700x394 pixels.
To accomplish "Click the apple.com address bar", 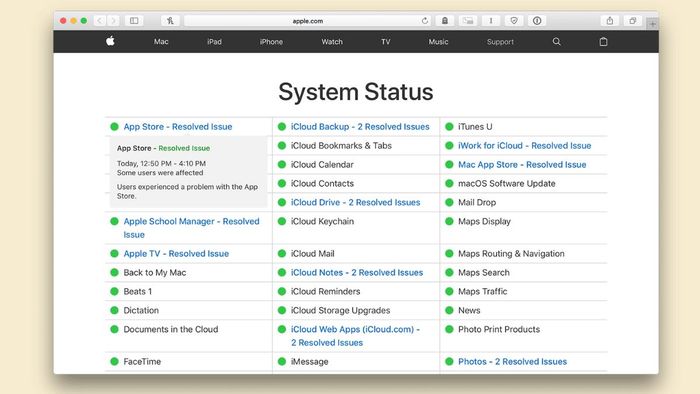I will [308, 21].
